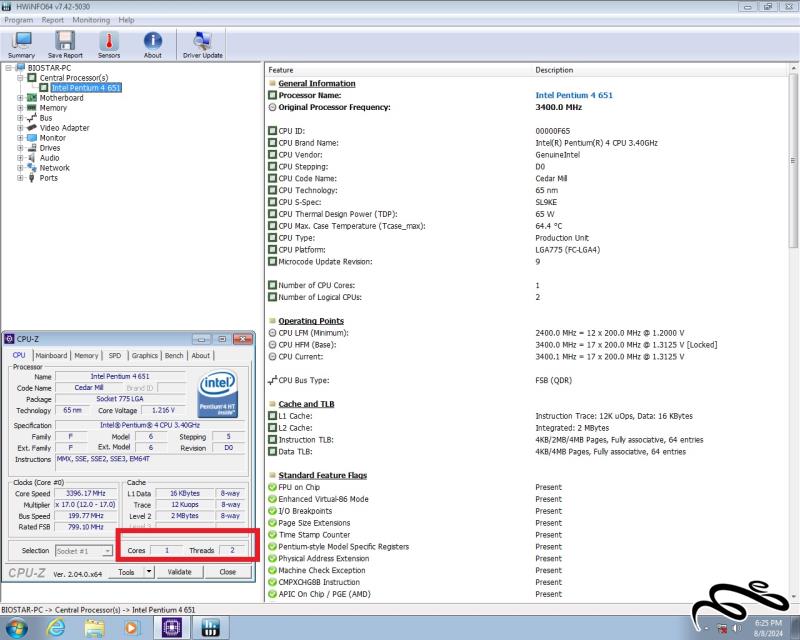800x640 pixels.
Task: Click the Intel Pentium 4 651 link
Action: pyautogui.click(x=574, y=95)
